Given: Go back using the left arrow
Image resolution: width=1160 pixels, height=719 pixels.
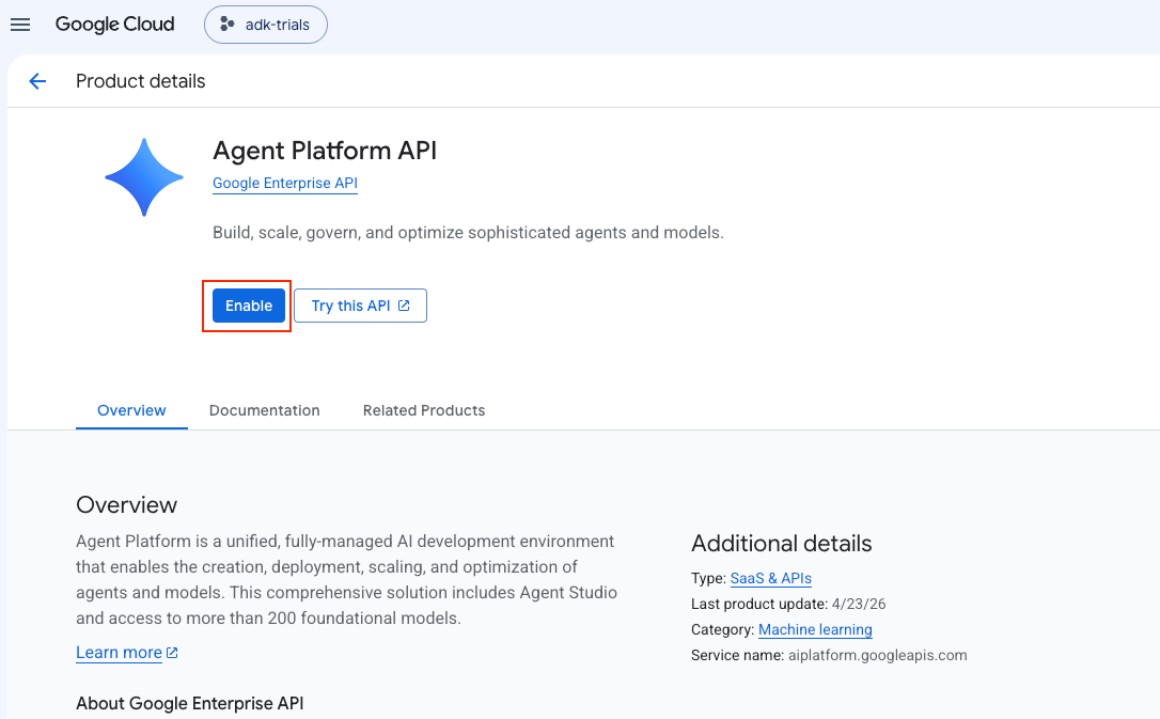Looking at the screenshot, I should (x=37, y=81).
